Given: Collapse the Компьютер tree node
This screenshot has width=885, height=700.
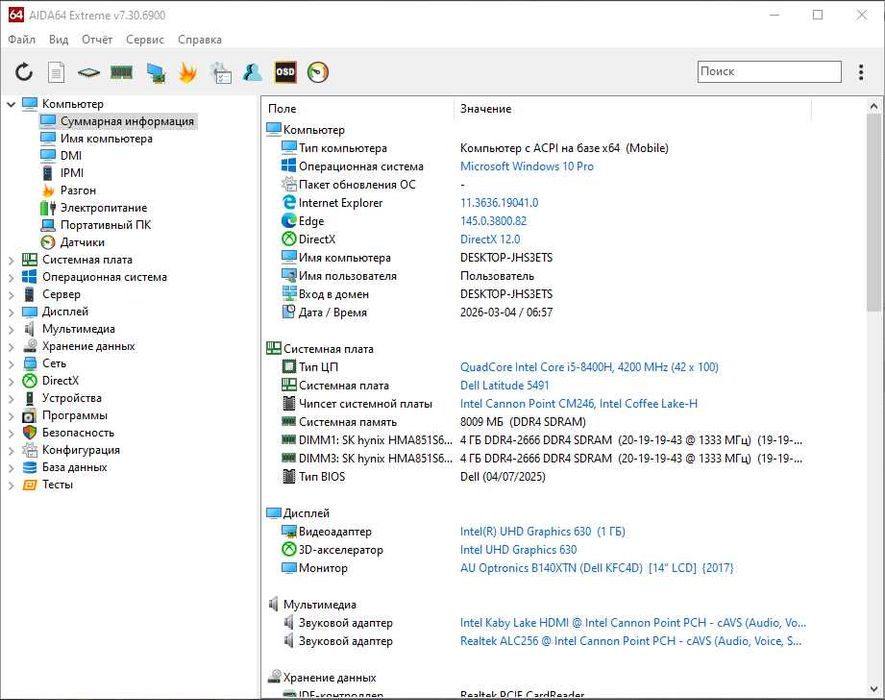Looking at the screenshot, I should (x=11, y=104).
